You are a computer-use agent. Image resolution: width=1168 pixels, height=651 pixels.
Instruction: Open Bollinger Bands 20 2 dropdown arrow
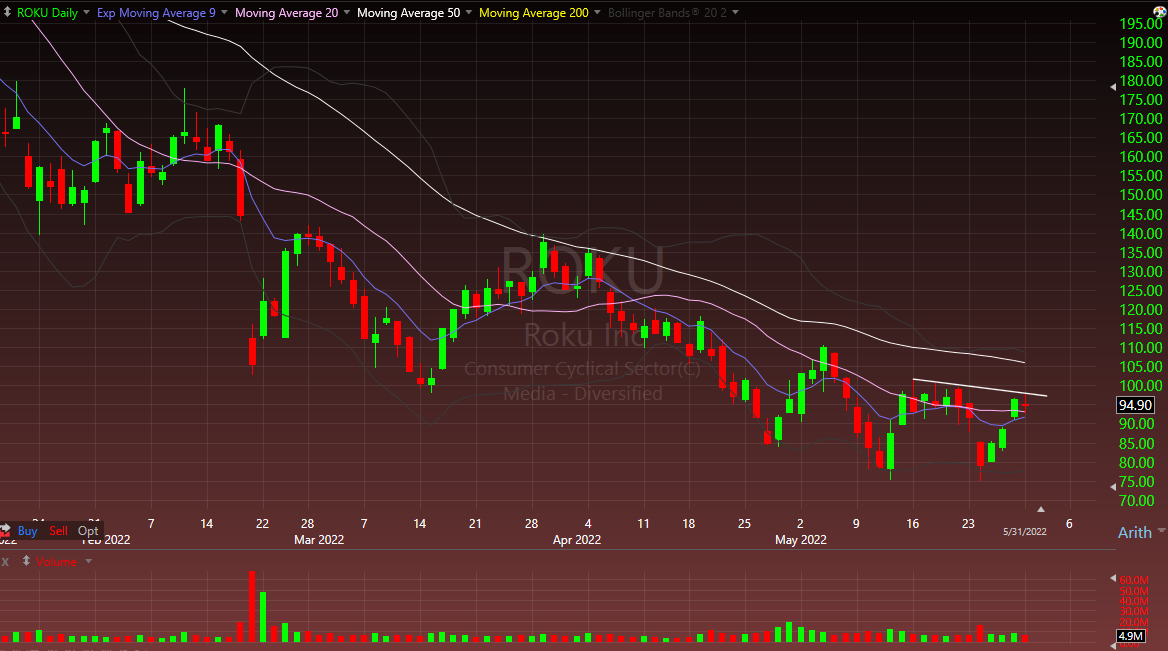pos(736,13)
